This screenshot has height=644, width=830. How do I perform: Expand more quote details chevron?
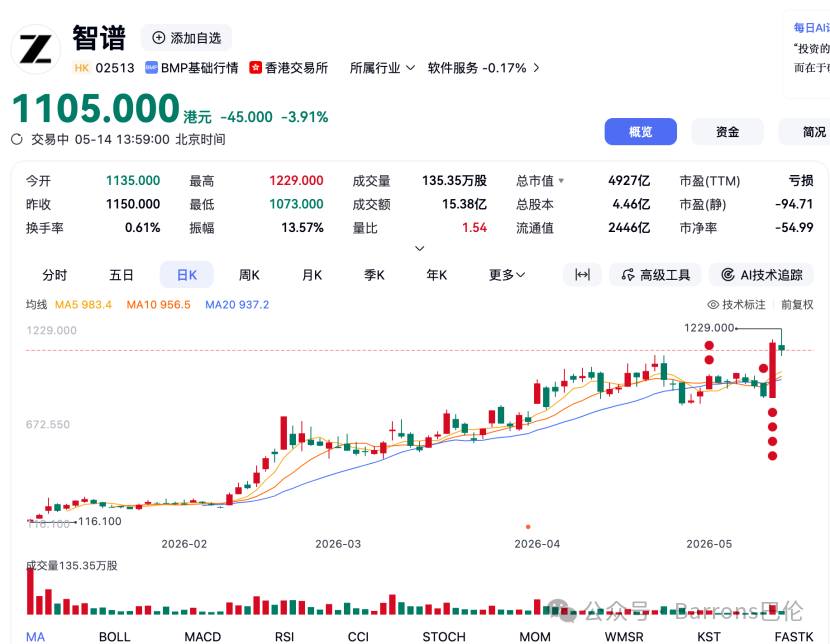click(419, 248)
